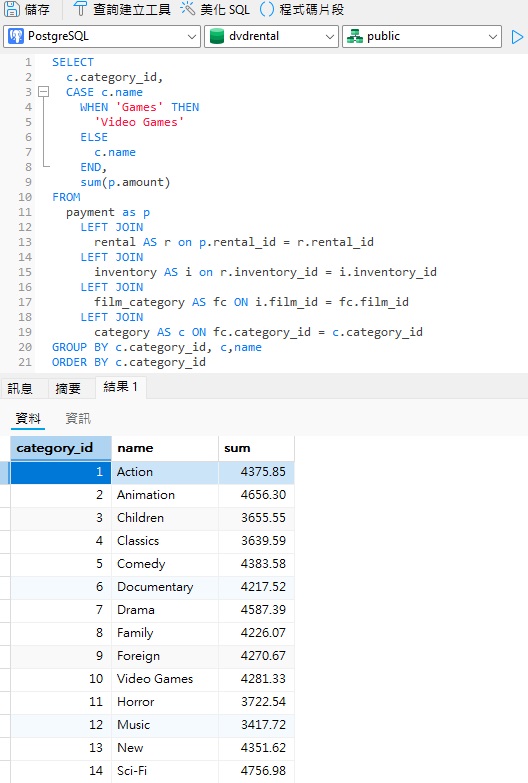Select the Children name cell
This screenshot has height=783, width=528.
click(165, 518)
